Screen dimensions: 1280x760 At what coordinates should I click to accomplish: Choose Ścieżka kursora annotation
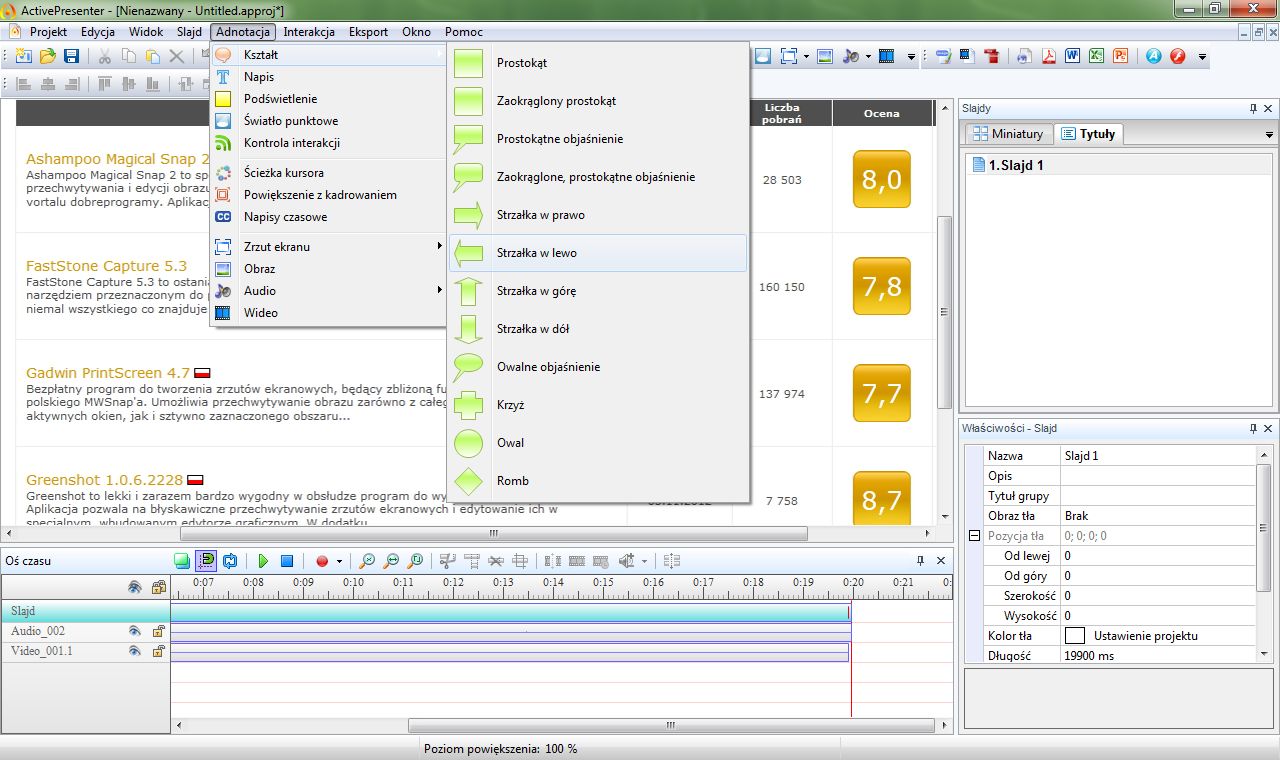(x=328, y=173)
